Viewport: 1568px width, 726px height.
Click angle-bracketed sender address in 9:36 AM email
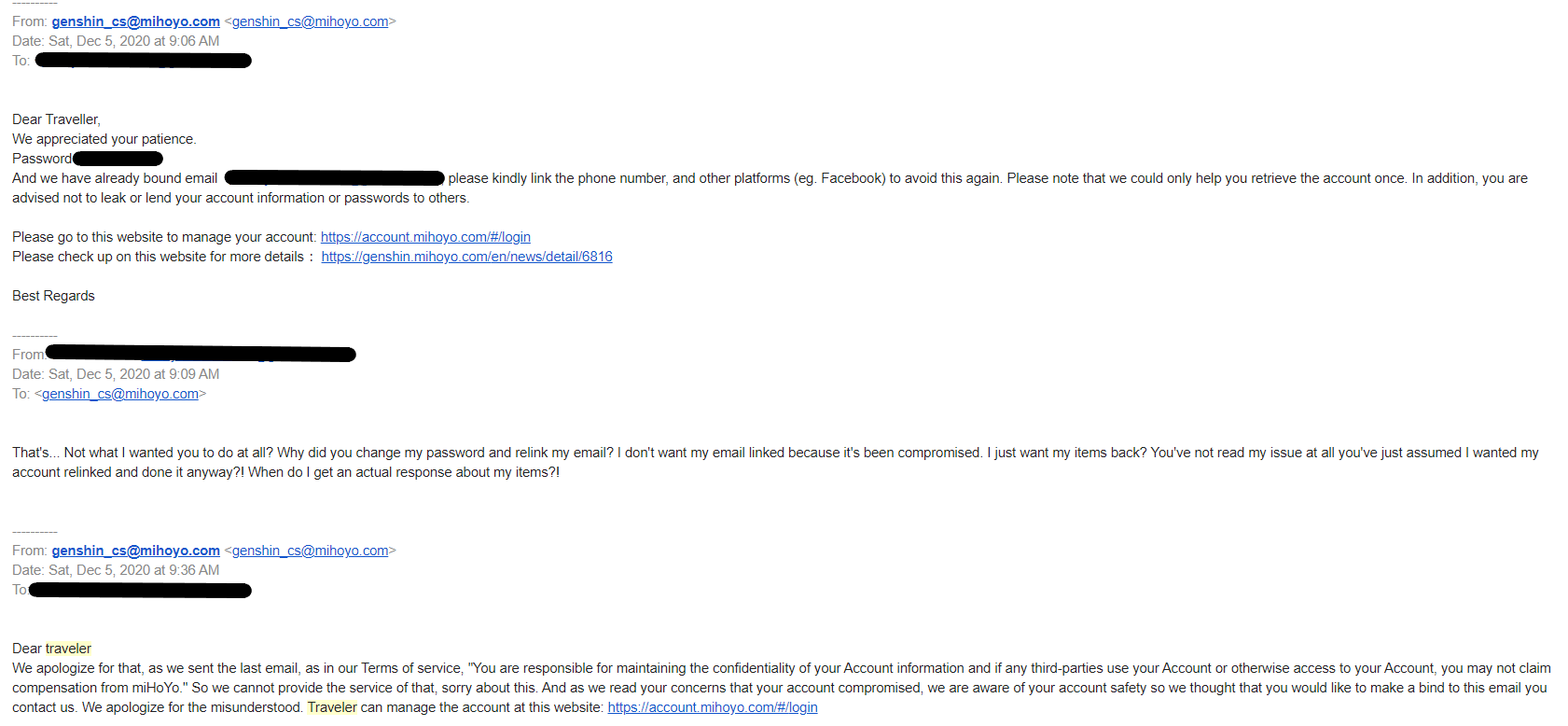(310, 551)
